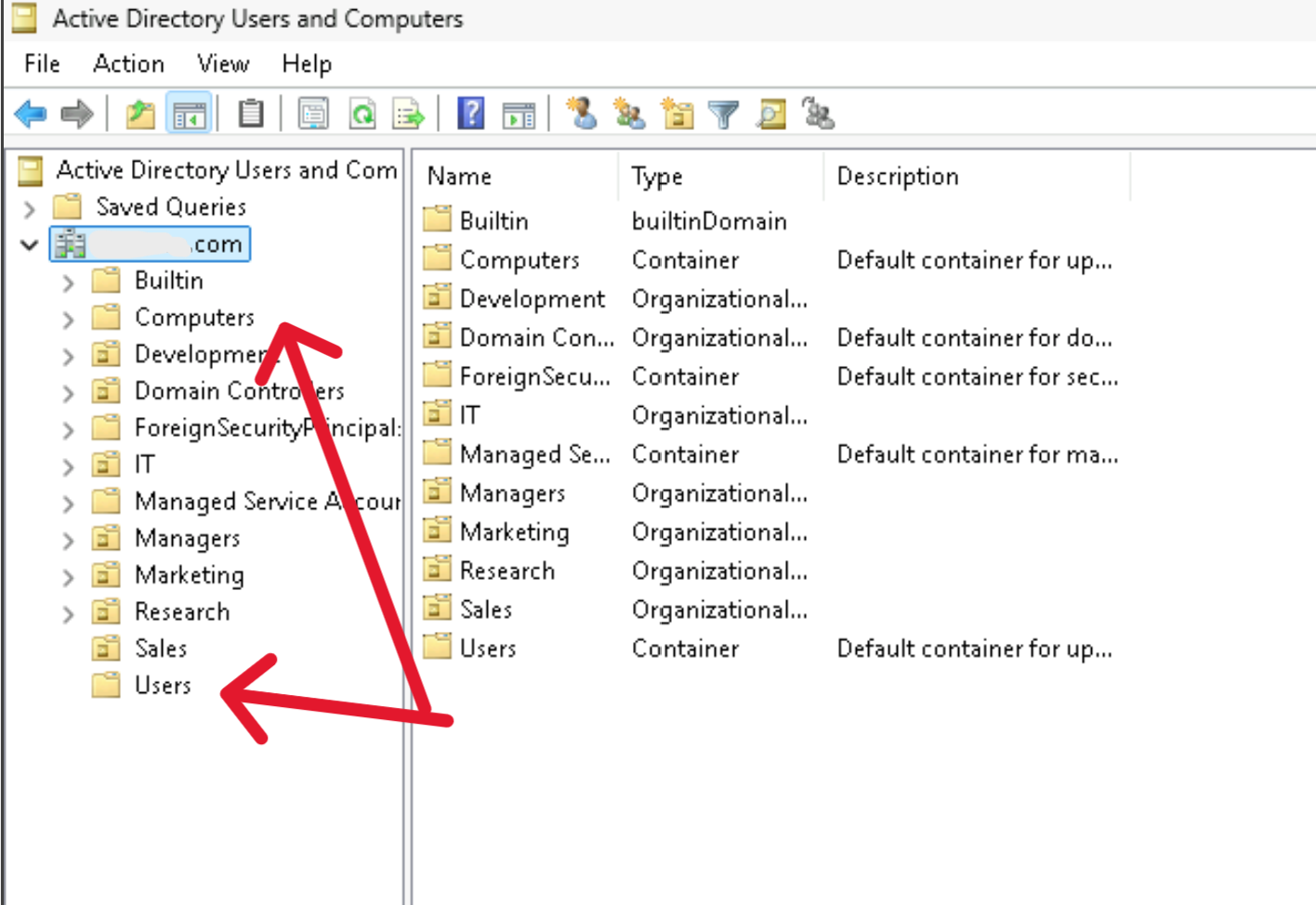Image resolution: width=1316 pixels, height=905 pixels.
Task: Expand the Saved Queries node
Action: (30, 208)
